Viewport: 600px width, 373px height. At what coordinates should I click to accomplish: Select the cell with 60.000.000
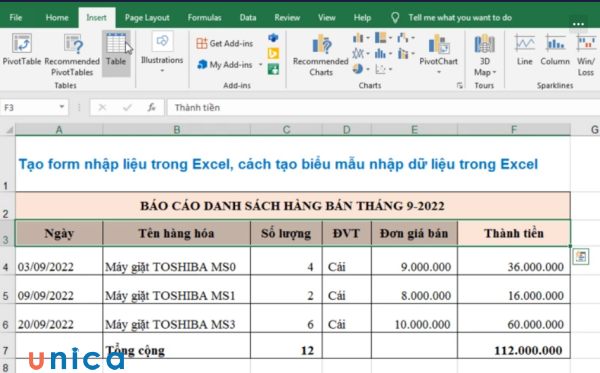click(514, 318)
